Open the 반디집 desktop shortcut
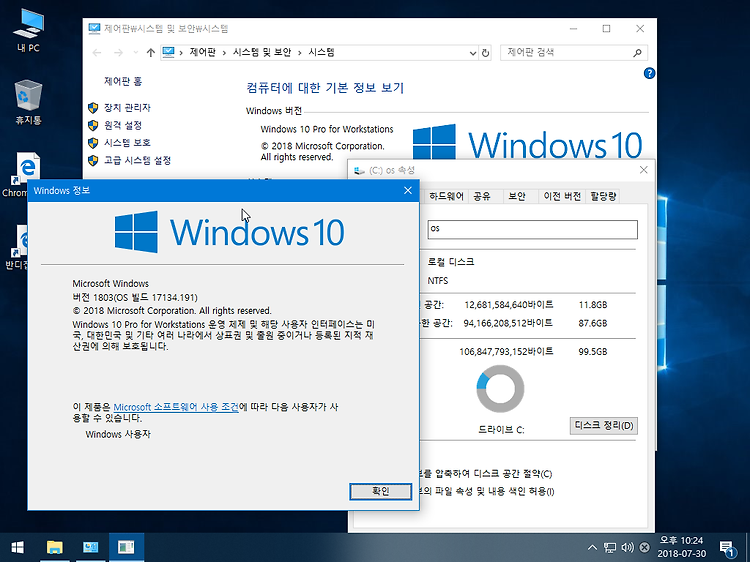This screenshot has width=750, height=562. (18, 248)
